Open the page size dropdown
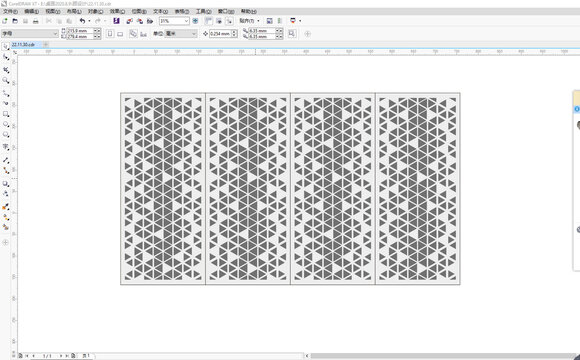This screenshot has width=580, height=360. coord(30,34)
